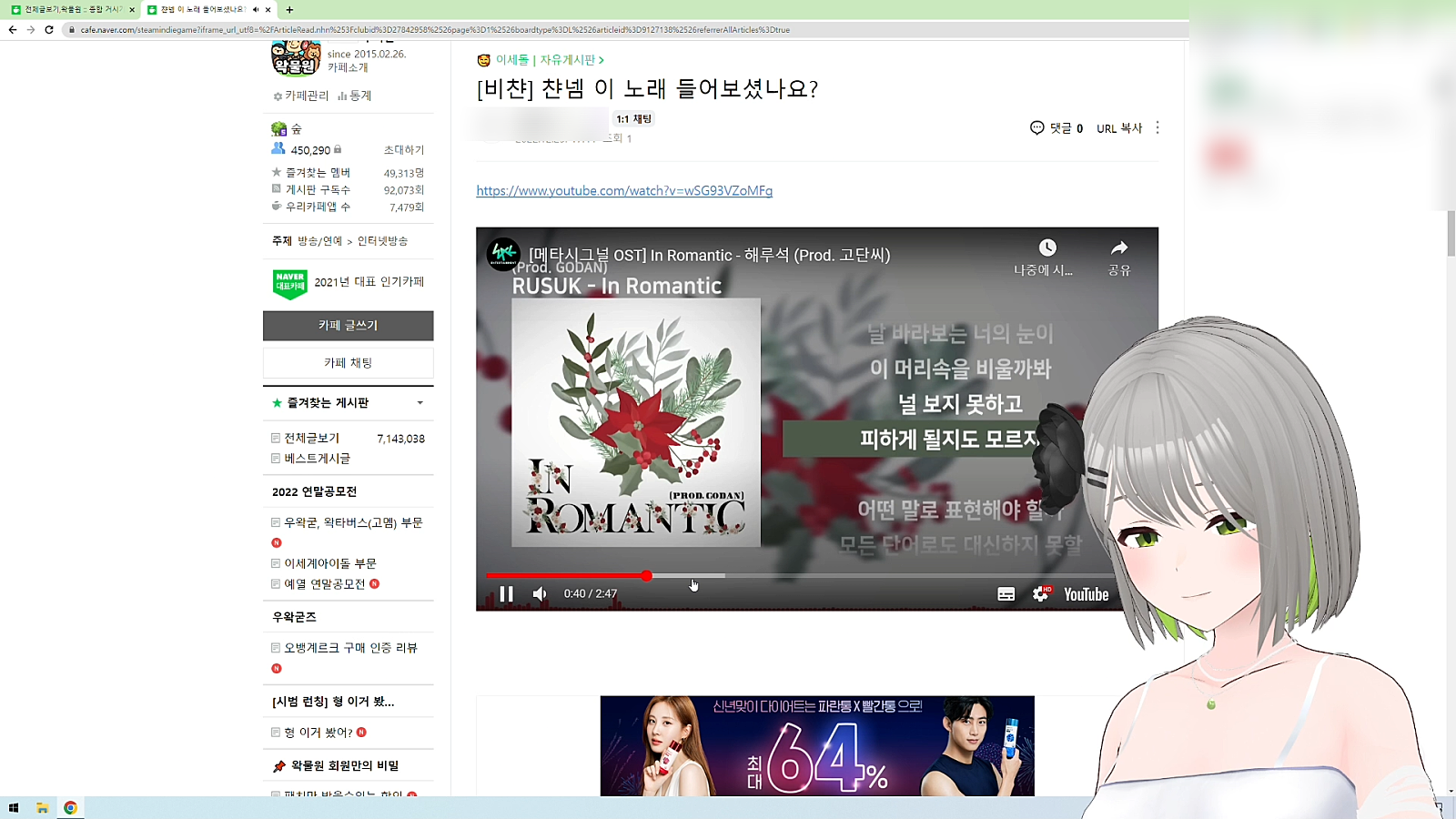Open the YouTube watch URL link

(x=624, y=191)
